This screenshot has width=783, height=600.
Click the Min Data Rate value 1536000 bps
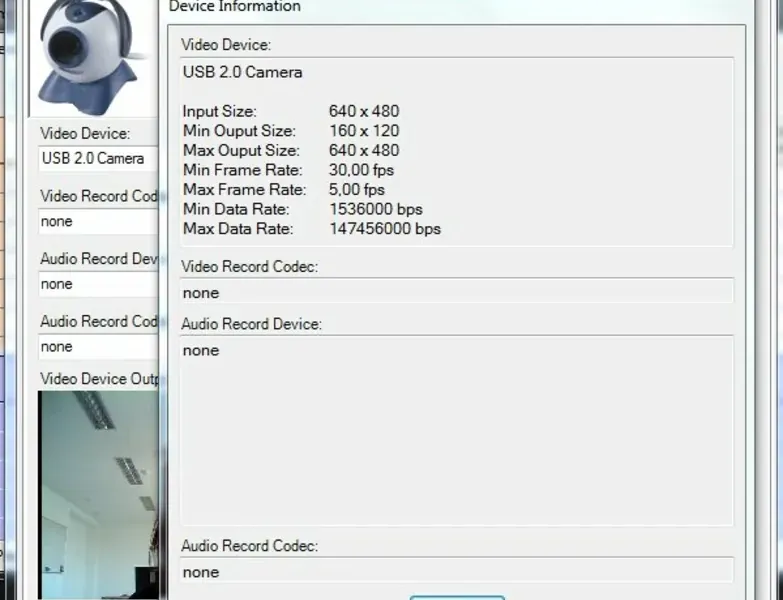(376, 209)
